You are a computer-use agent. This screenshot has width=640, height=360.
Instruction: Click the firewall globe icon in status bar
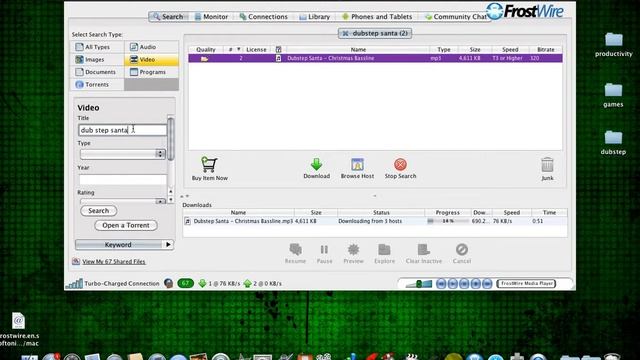(x=168, y=283)
